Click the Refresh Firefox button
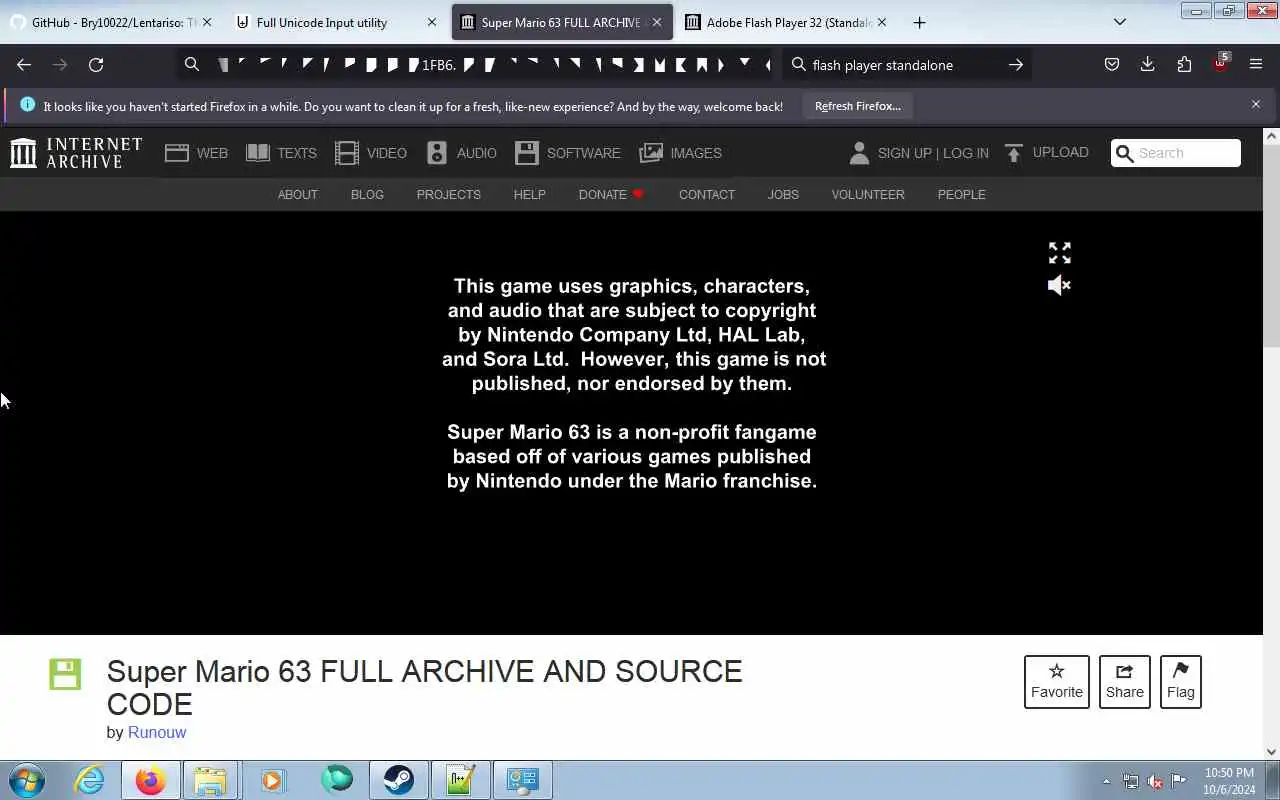The height and width of the screenshot is (800, 1280). point(858,106)
